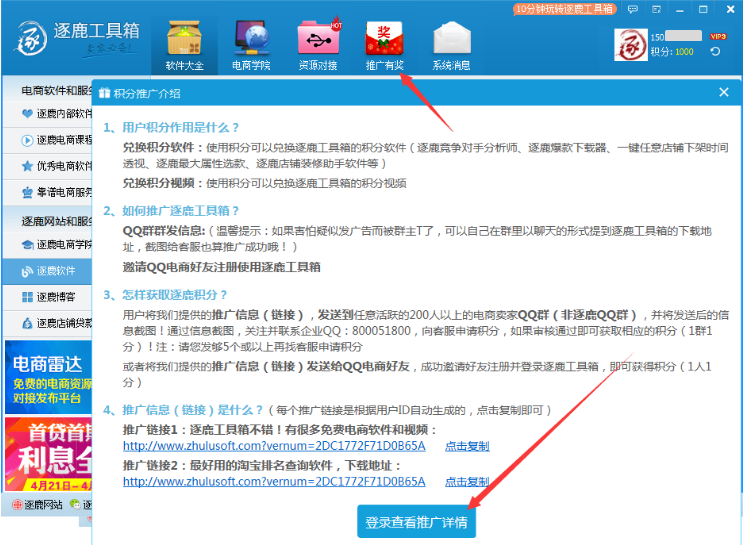Click heading 2、如何推广逐鹿工具箱？
This screenshot has height=545, width=745.
point(171,210)
